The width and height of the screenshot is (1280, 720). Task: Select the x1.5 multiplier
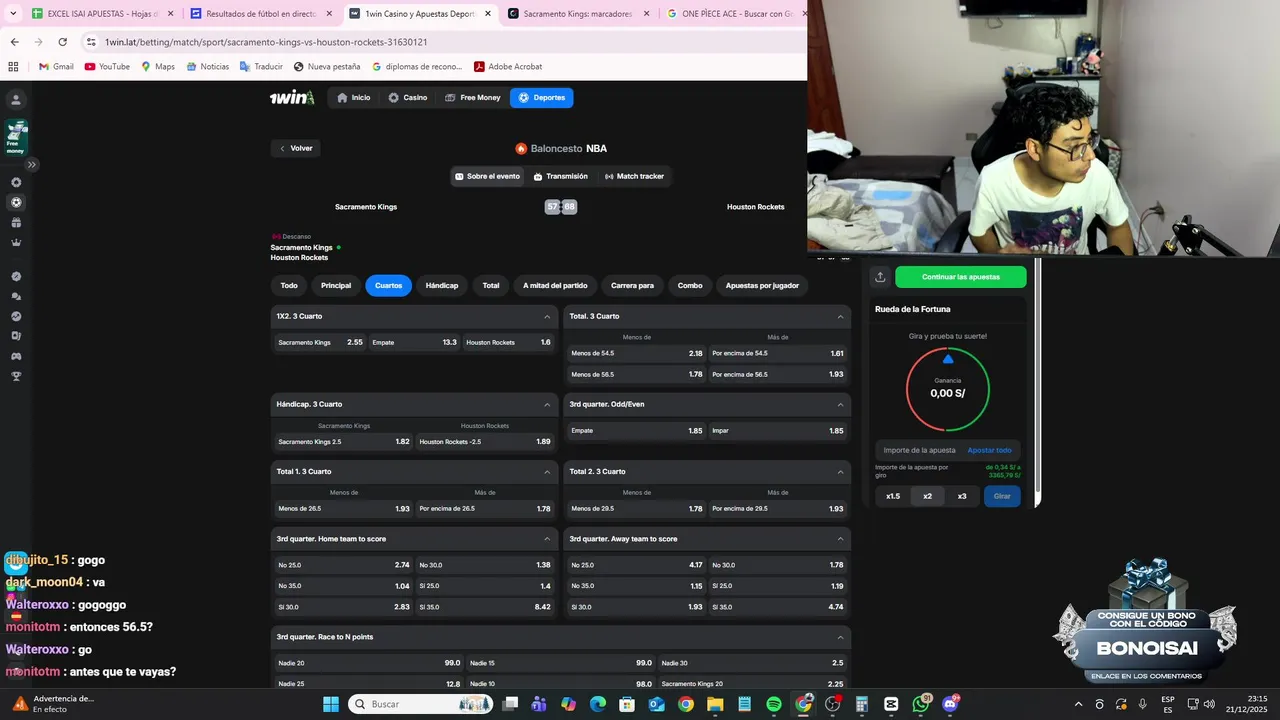point(893,496)
